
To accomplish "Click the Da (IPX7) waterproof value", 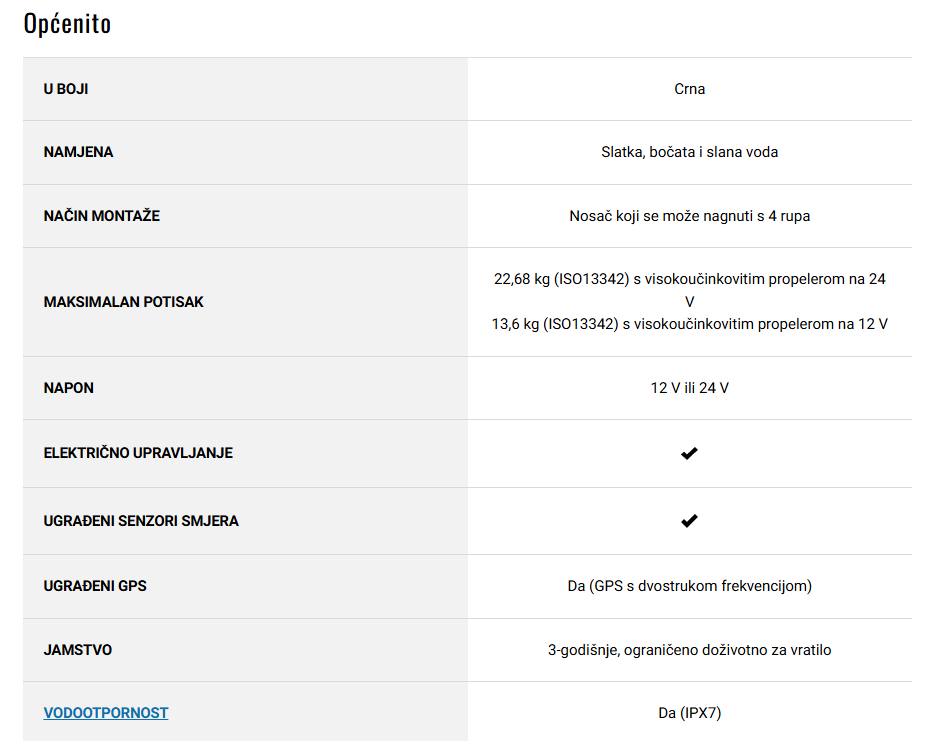I will pos(689,712).
